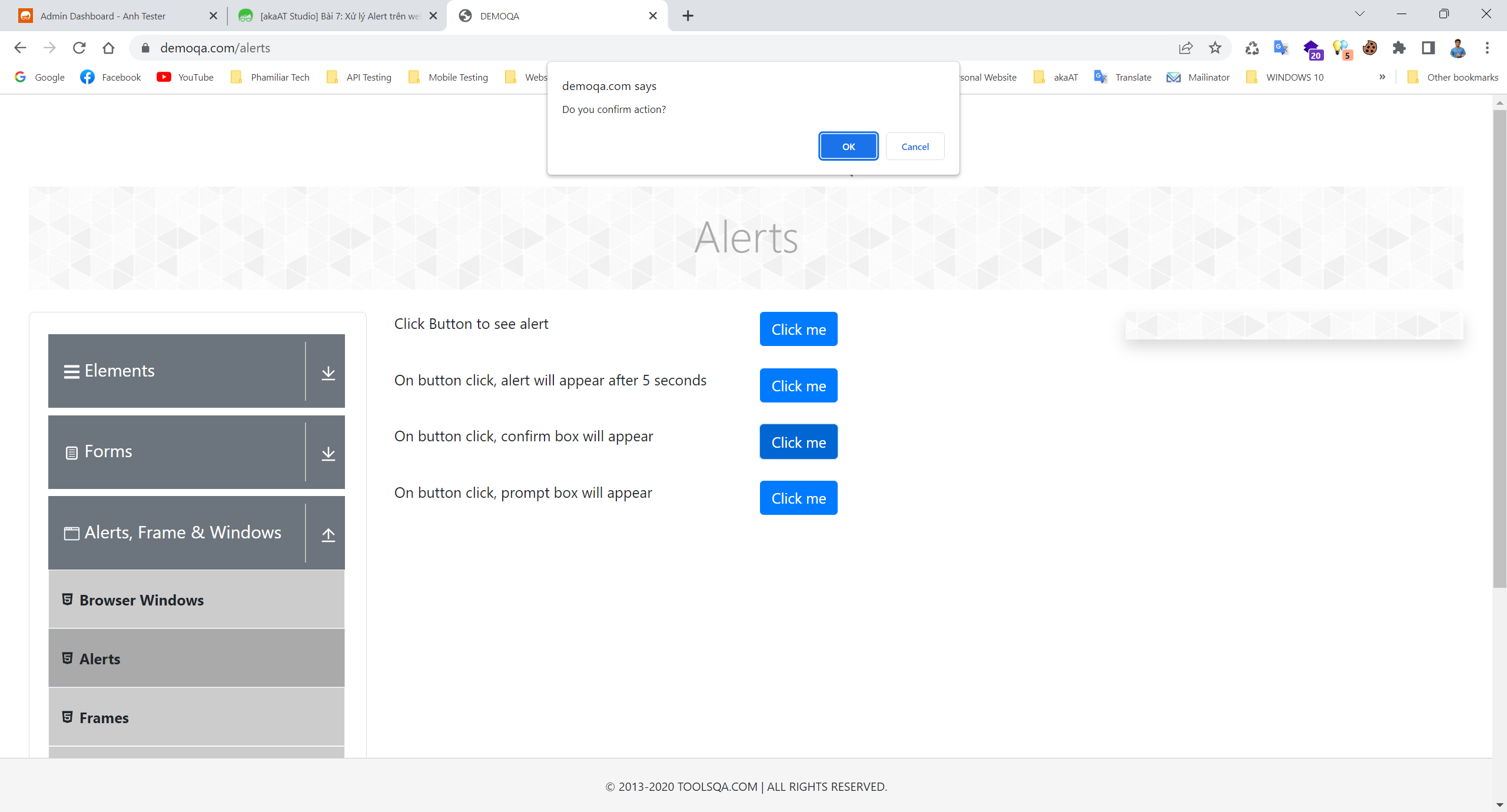This screenshot has height=812, width=1507.
Task: Click the scrollbar down arrow
Action: [1499, 804]
